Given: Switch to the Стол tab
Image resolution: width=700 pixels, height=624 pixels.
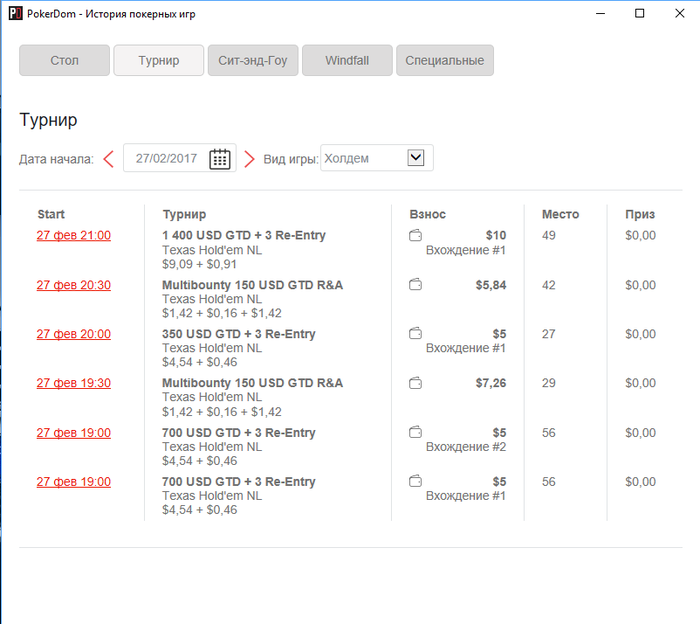Looking at the screenshot, I should tap(64, 60).
